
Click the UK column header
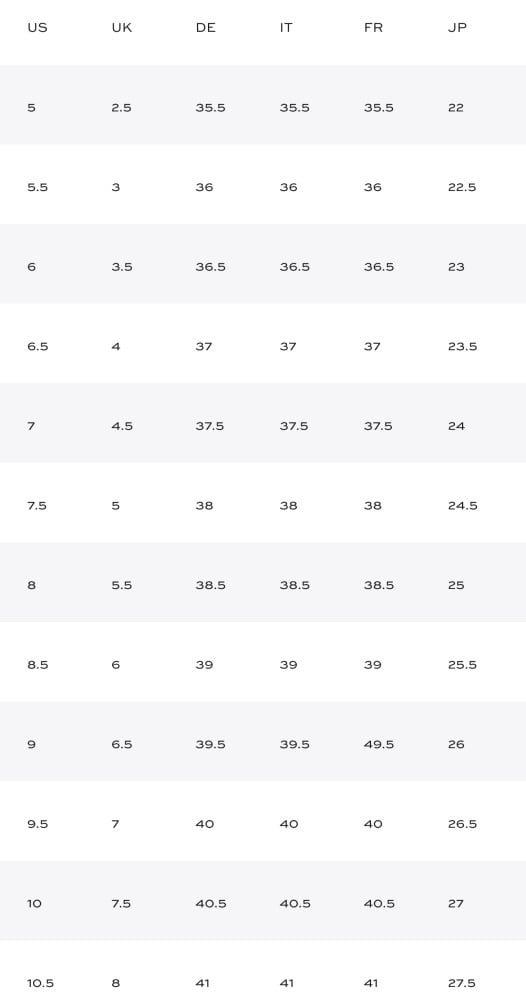coord(122,28)
